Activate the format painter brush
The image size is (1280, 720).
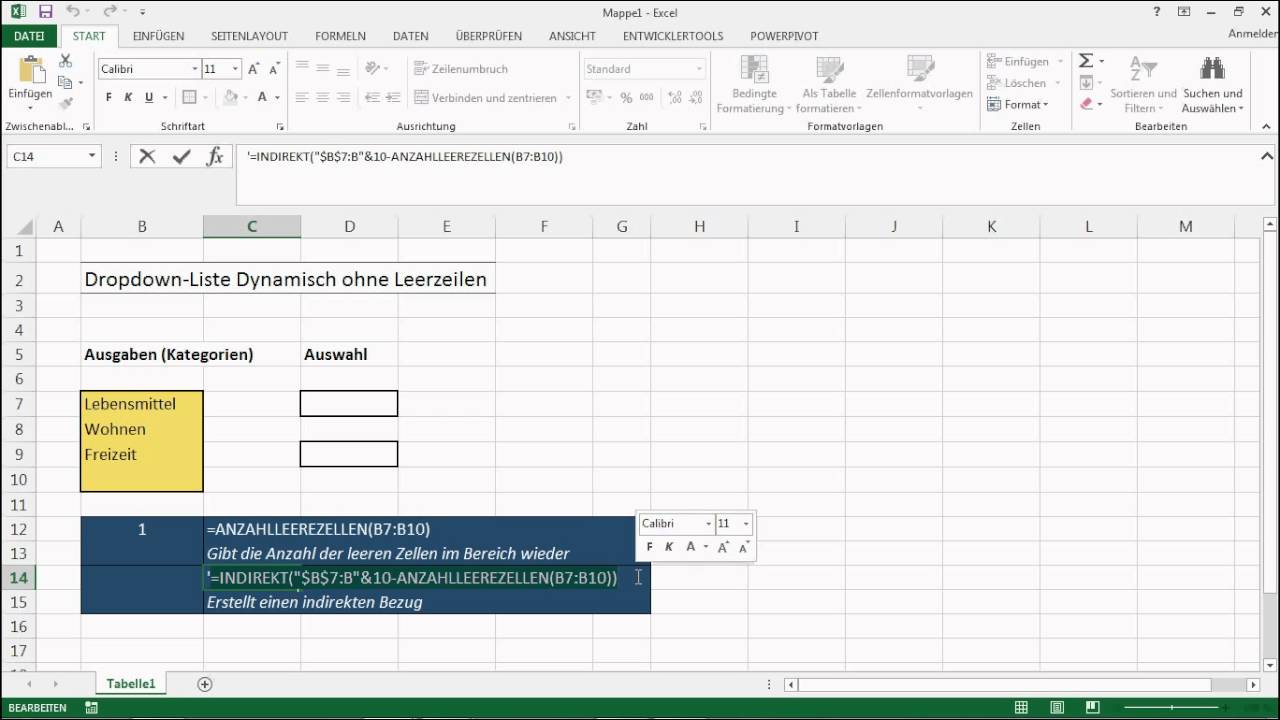(66, 102)
